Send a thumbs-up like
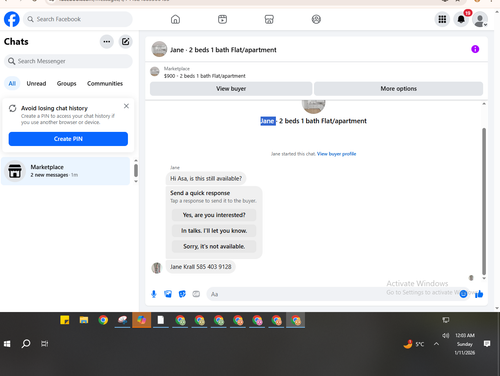This screenshot has width=500, height=376. [x=479, y=294]
